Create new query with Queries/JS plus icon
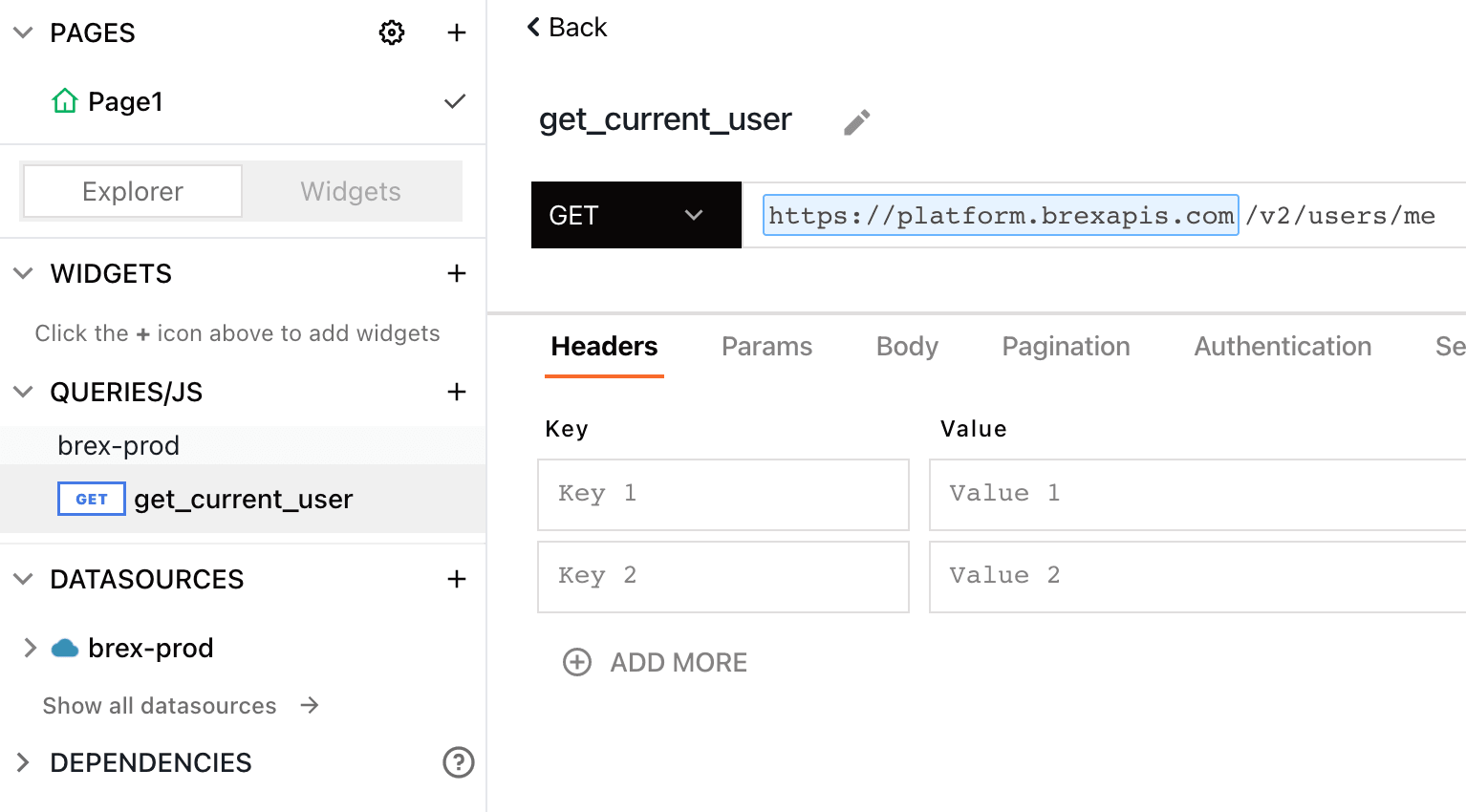The image size is (1466, 812). point(457,392)
